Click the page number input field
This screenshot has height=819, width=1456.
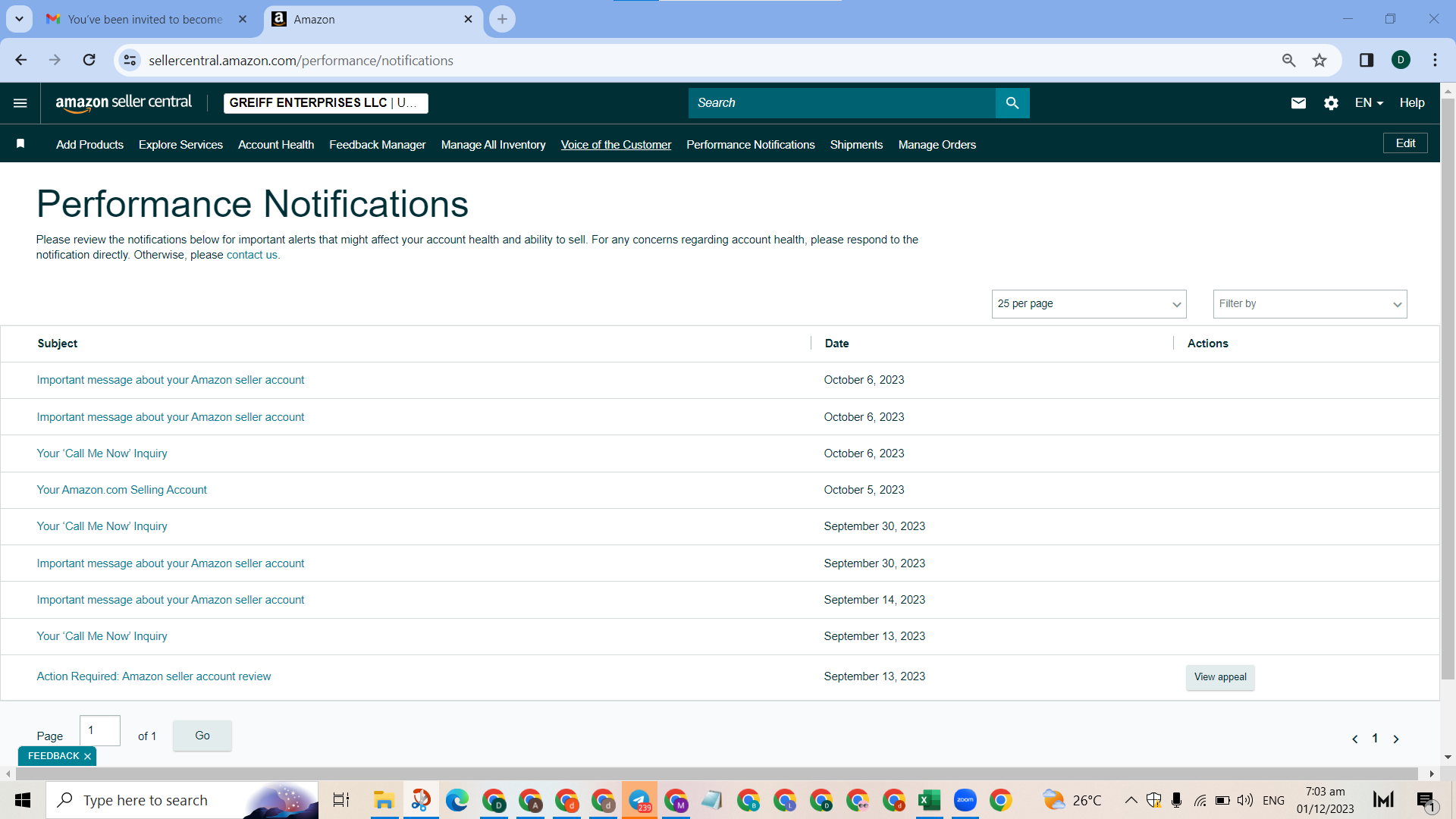point(100,731)
